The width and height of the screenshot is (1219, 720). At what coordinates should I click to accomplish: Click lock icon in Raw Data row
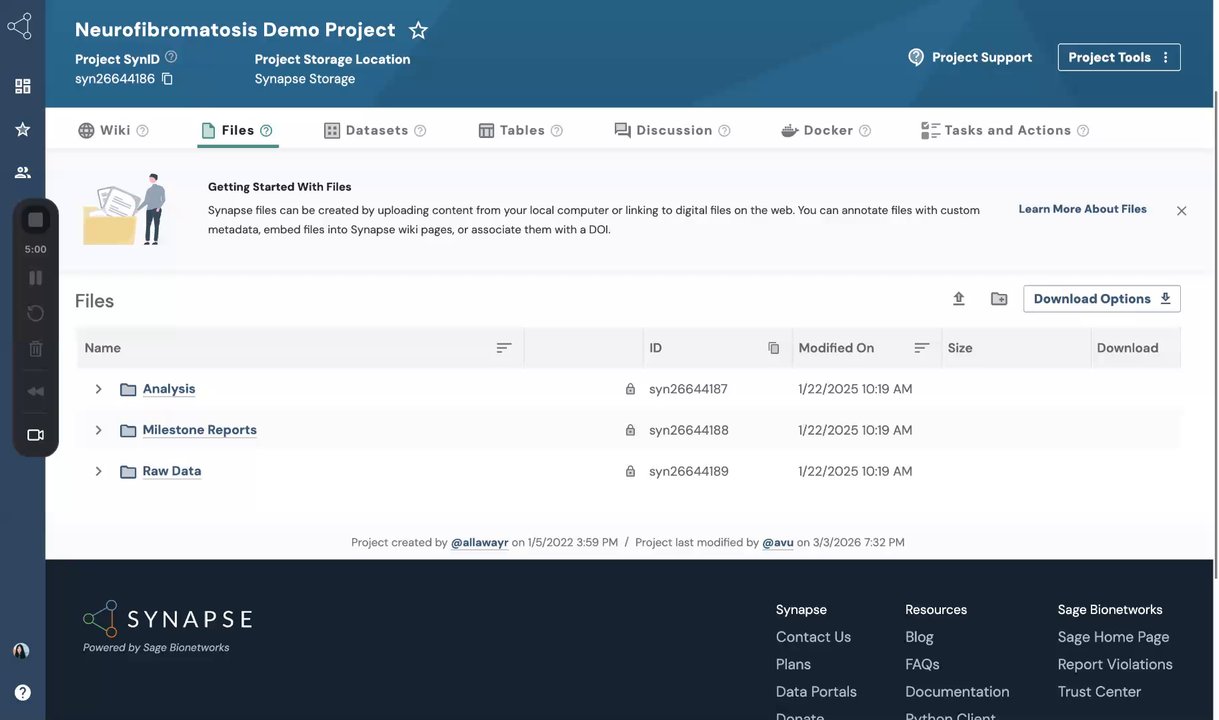coord(630,471)
